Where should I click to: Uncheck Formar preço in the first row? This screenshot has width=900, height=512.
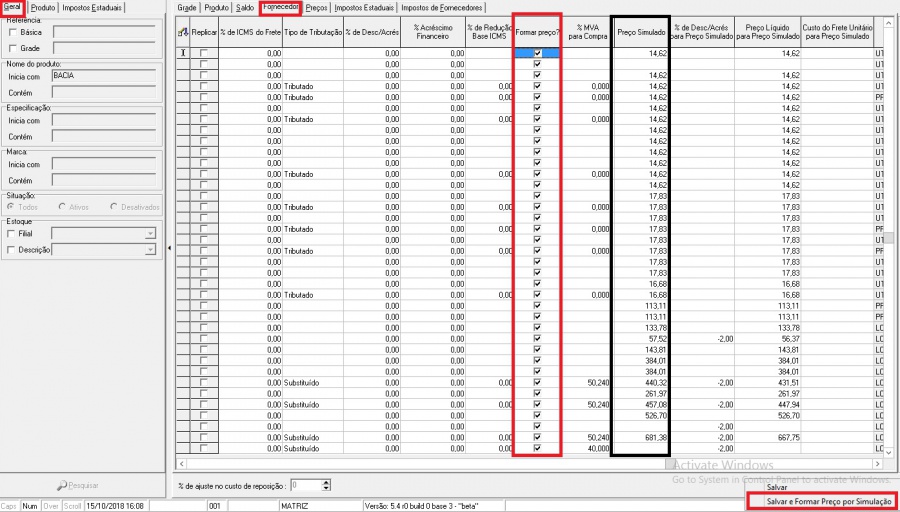click(537, 51)
